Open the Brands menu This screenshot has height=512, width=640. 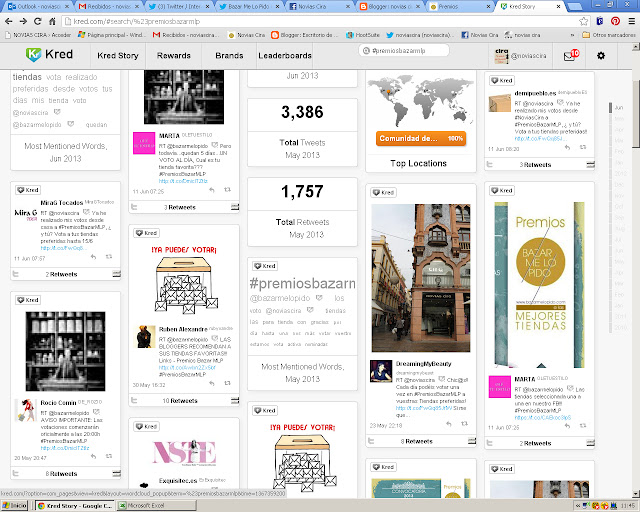[x=229, y=56]
